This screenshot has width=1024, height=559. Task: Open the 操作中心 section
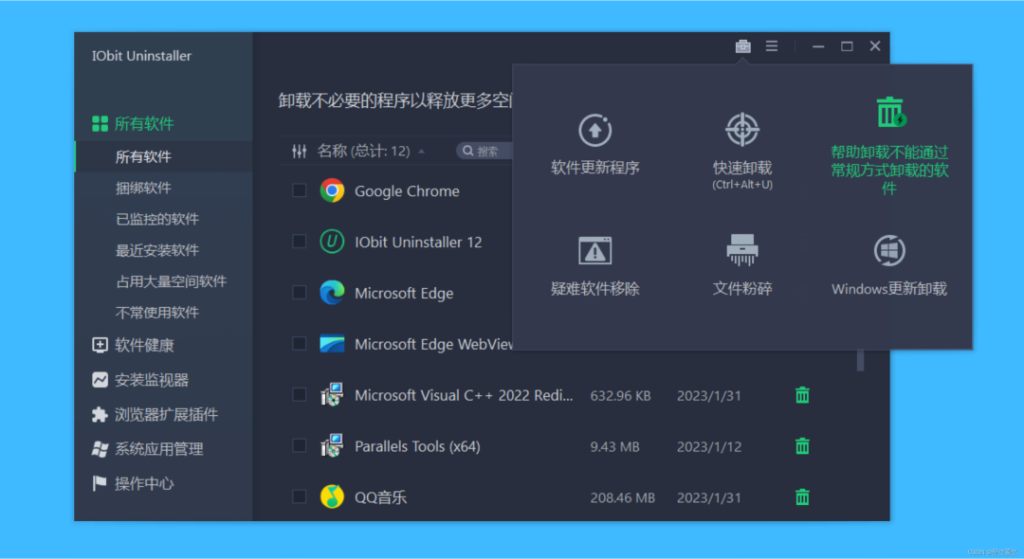[x=144, y=483]
